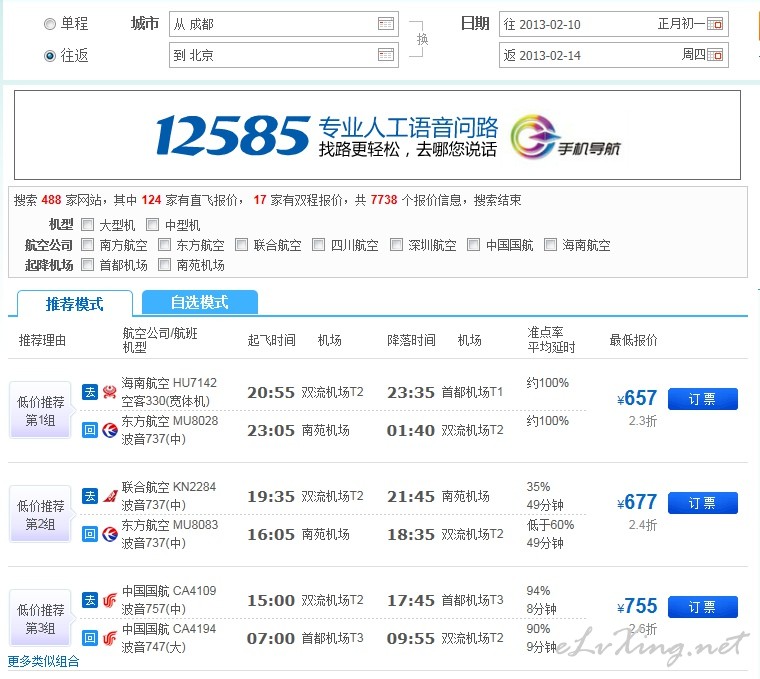Open 更多类似组合 link
This screenshot has width=760, height=679.
[44, 661]
